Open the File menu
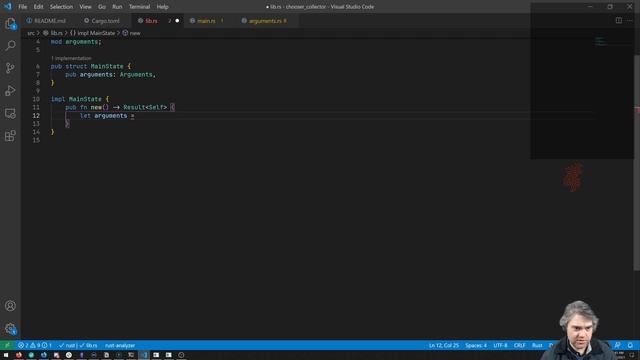Viewport: 640px width, 360px height. click(x=22, y=7)
